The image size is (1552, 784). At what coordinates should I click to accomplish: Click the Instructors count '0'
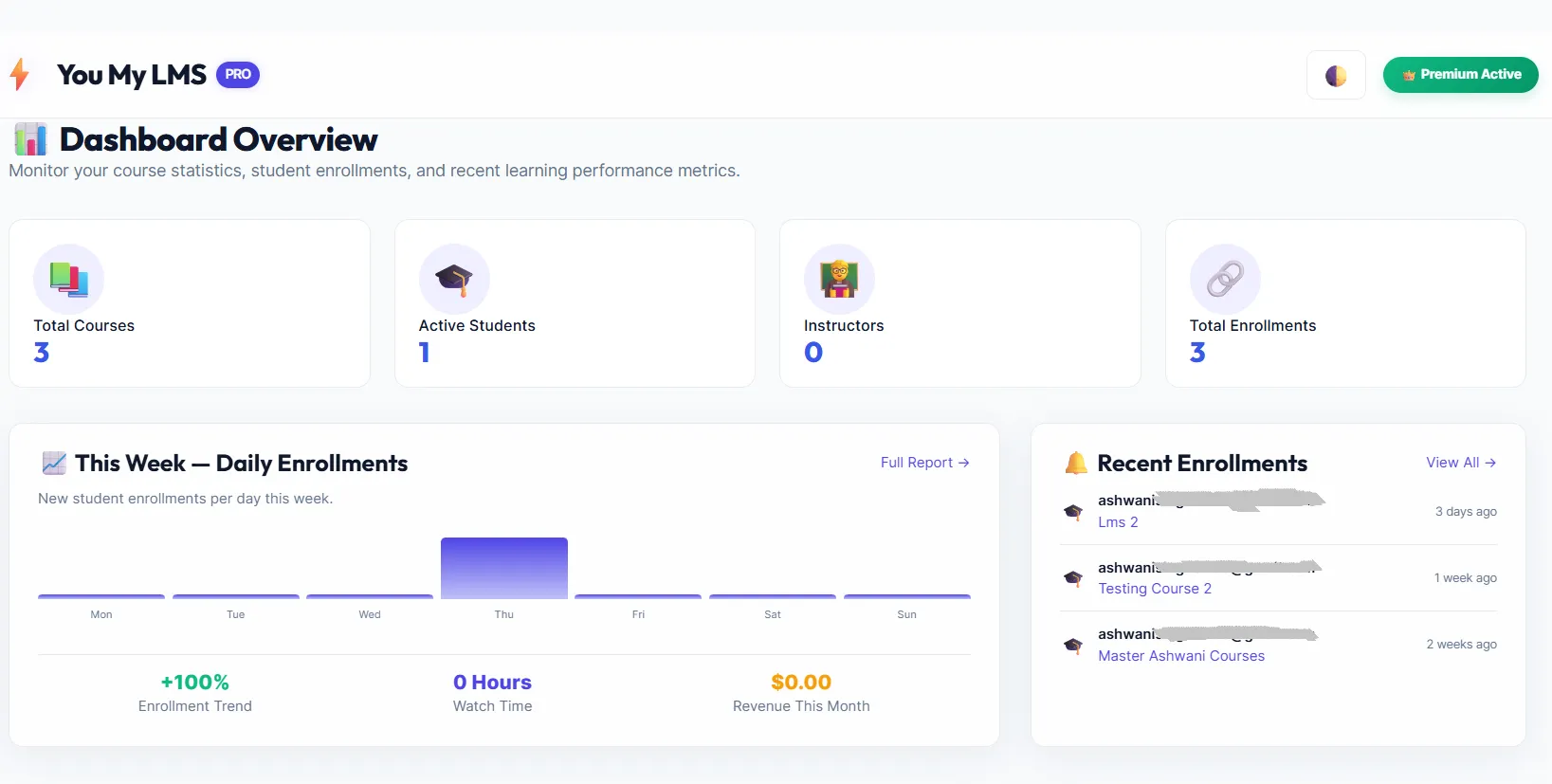(813, 353)
